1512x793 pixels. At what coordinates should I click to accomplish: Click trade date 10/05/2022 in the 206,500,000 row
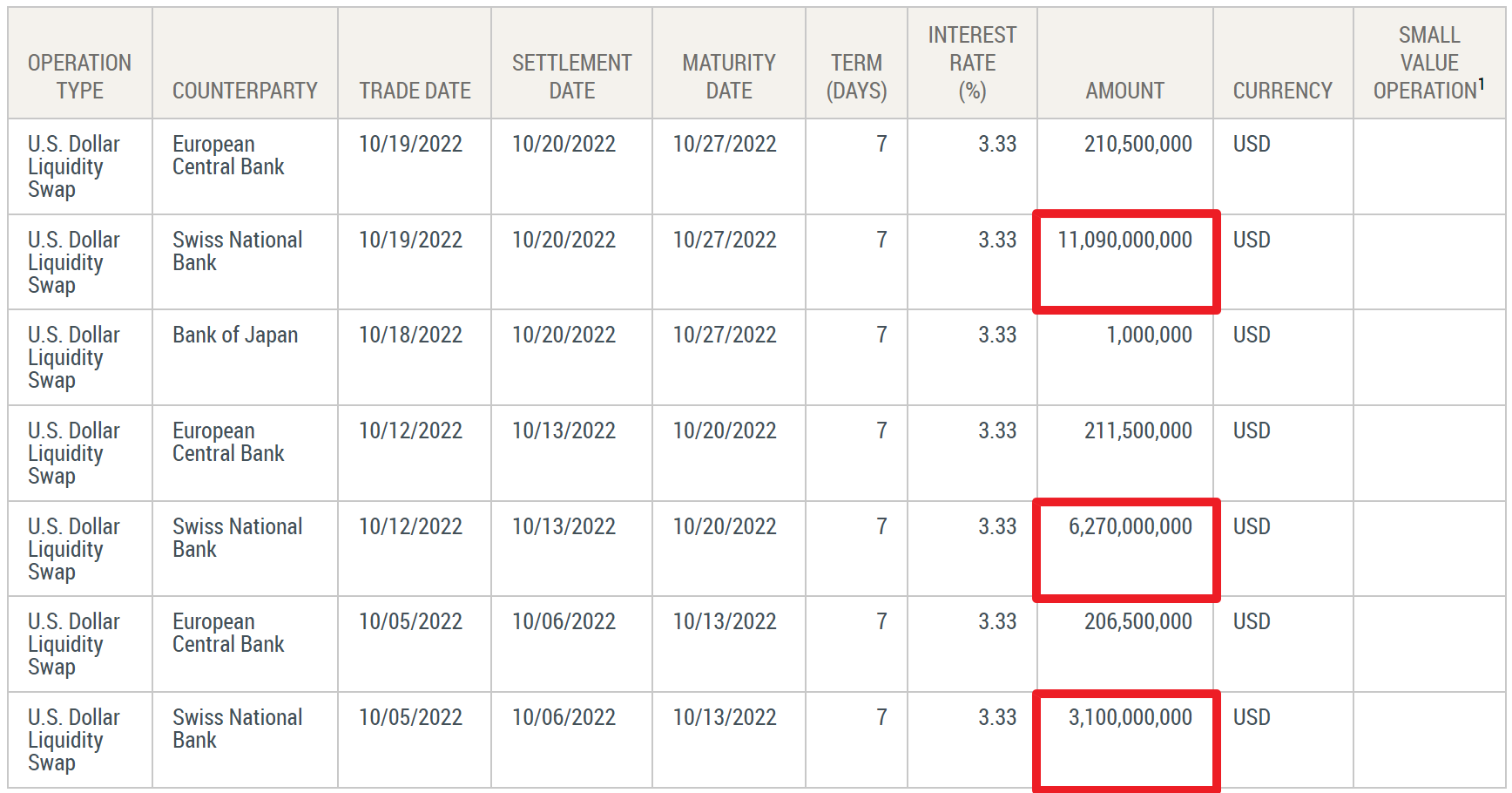pos(410,621)
